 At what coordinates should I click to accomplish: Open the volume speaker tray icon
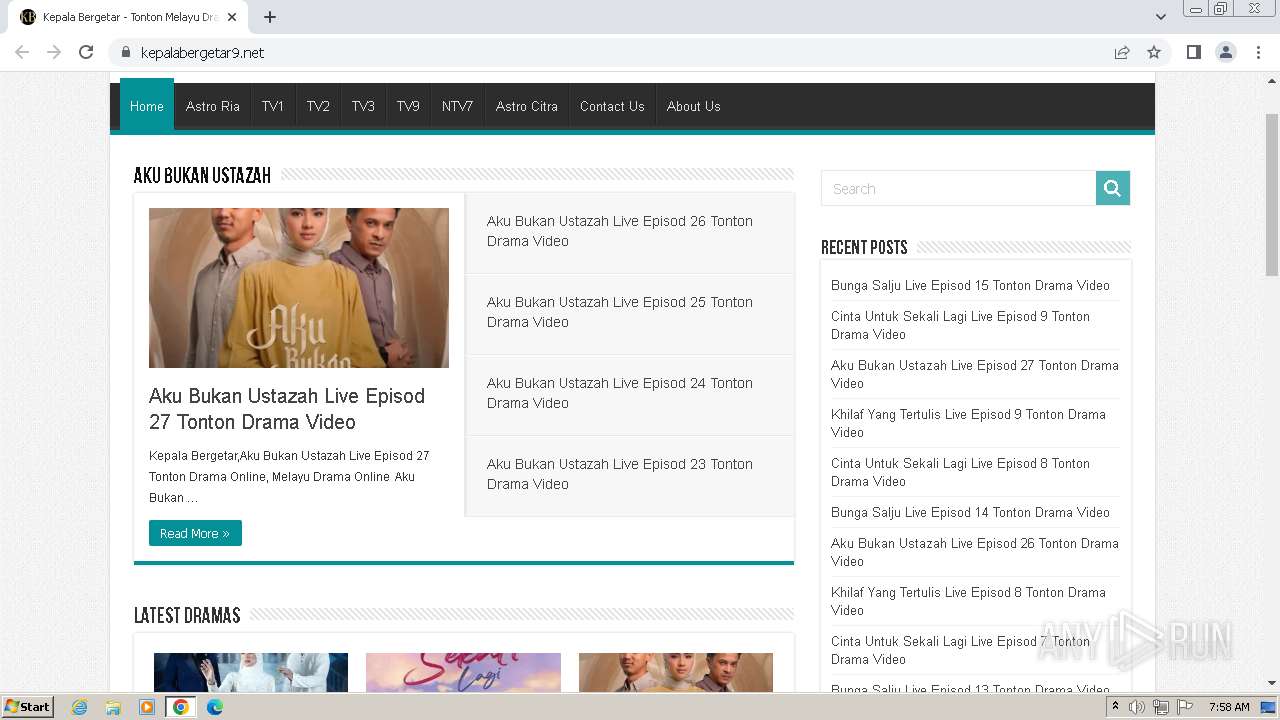(x=1137, y=707)
